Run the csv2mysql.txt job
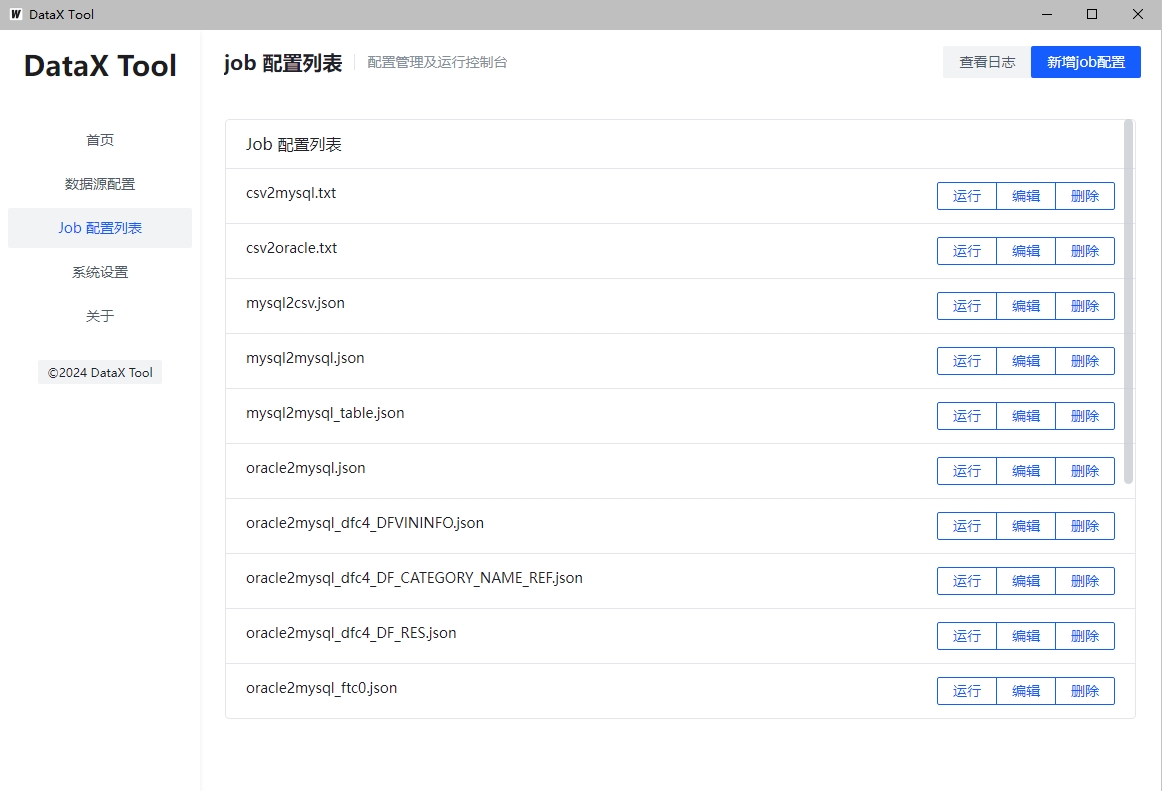 pos(966,196)
